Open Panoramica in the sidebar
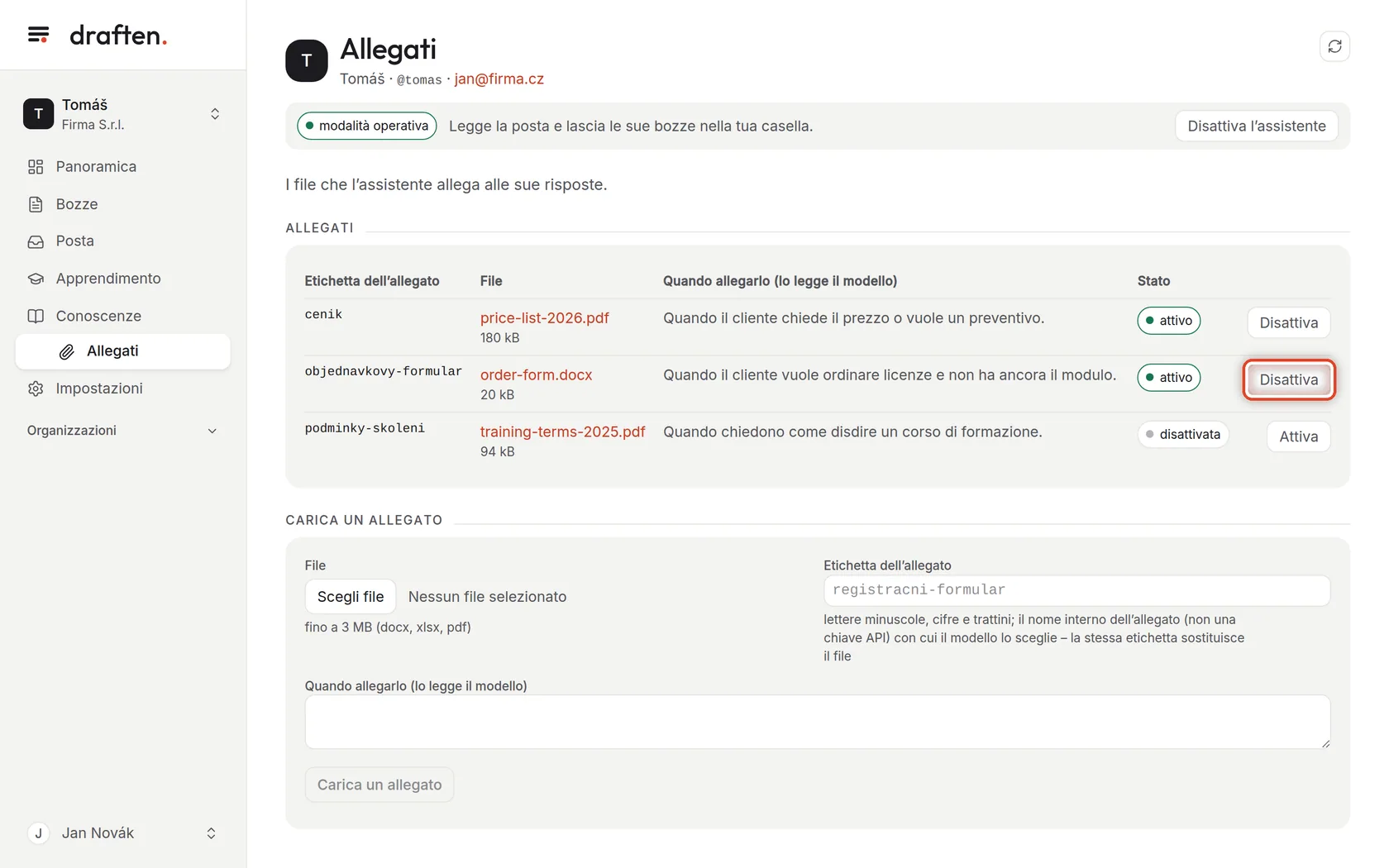1389x868 pixels. pos(123,167)
